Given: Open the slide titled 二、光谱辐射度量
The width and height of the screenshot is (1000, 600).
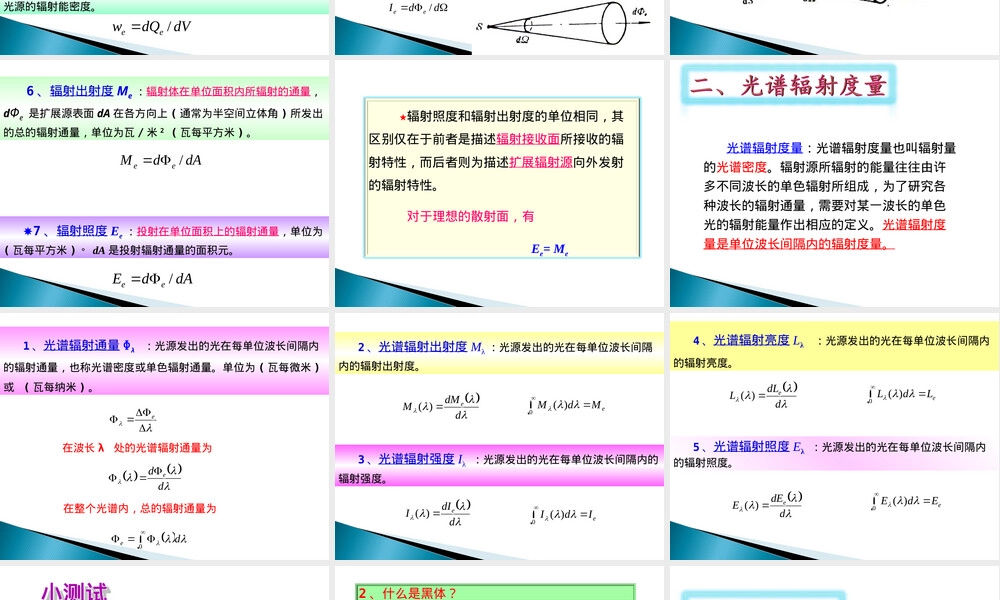Looking at the screenshot, I should [834, 184].
